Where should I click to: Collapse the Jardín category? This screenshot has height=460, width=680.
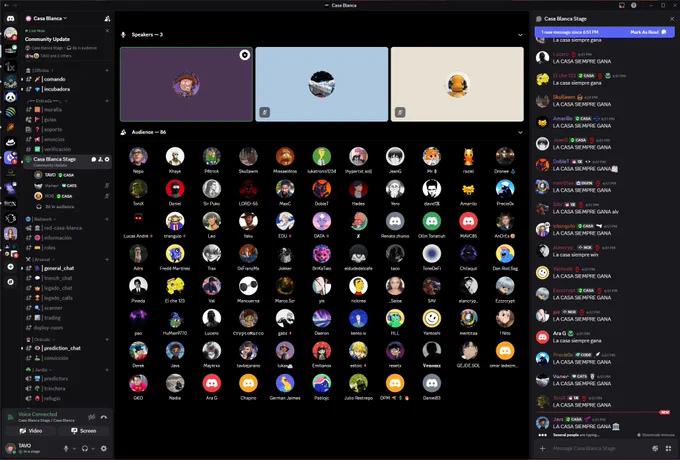pyautogui.click(x=39, y=370)
